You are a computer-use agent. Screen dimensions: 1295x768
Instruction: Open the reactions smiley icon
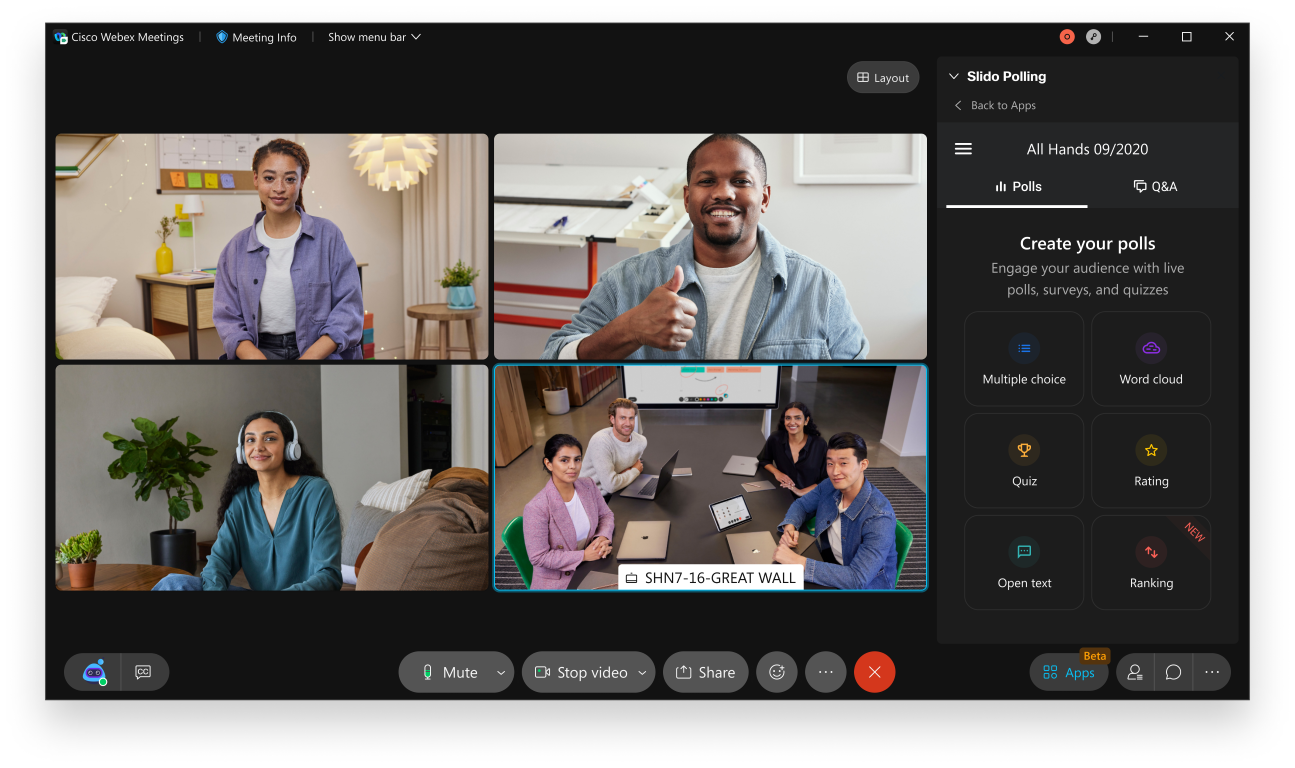pyautogui.click(x=777, y=672)
